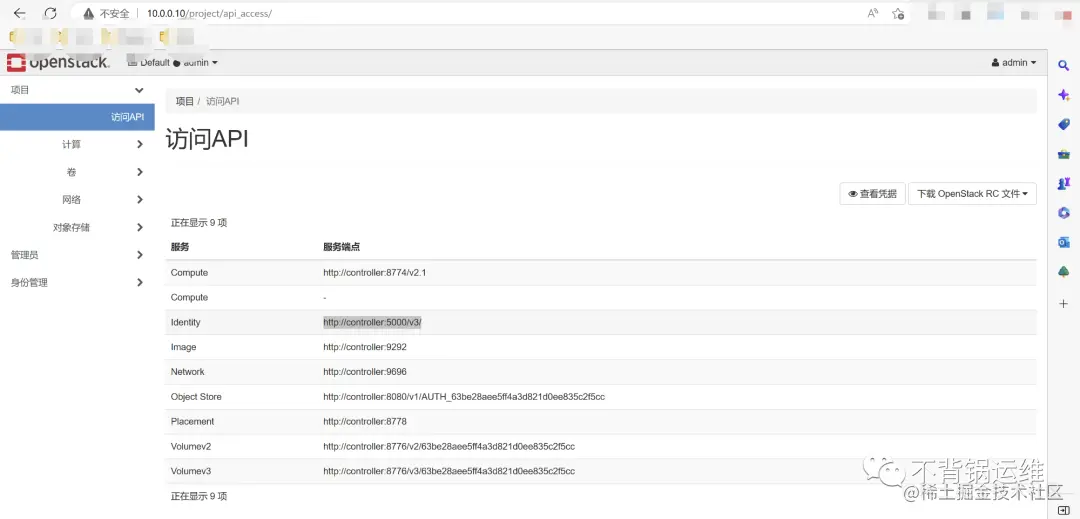
Task: Click the not-secure warning triangle icon
Action: click(88, 13)
